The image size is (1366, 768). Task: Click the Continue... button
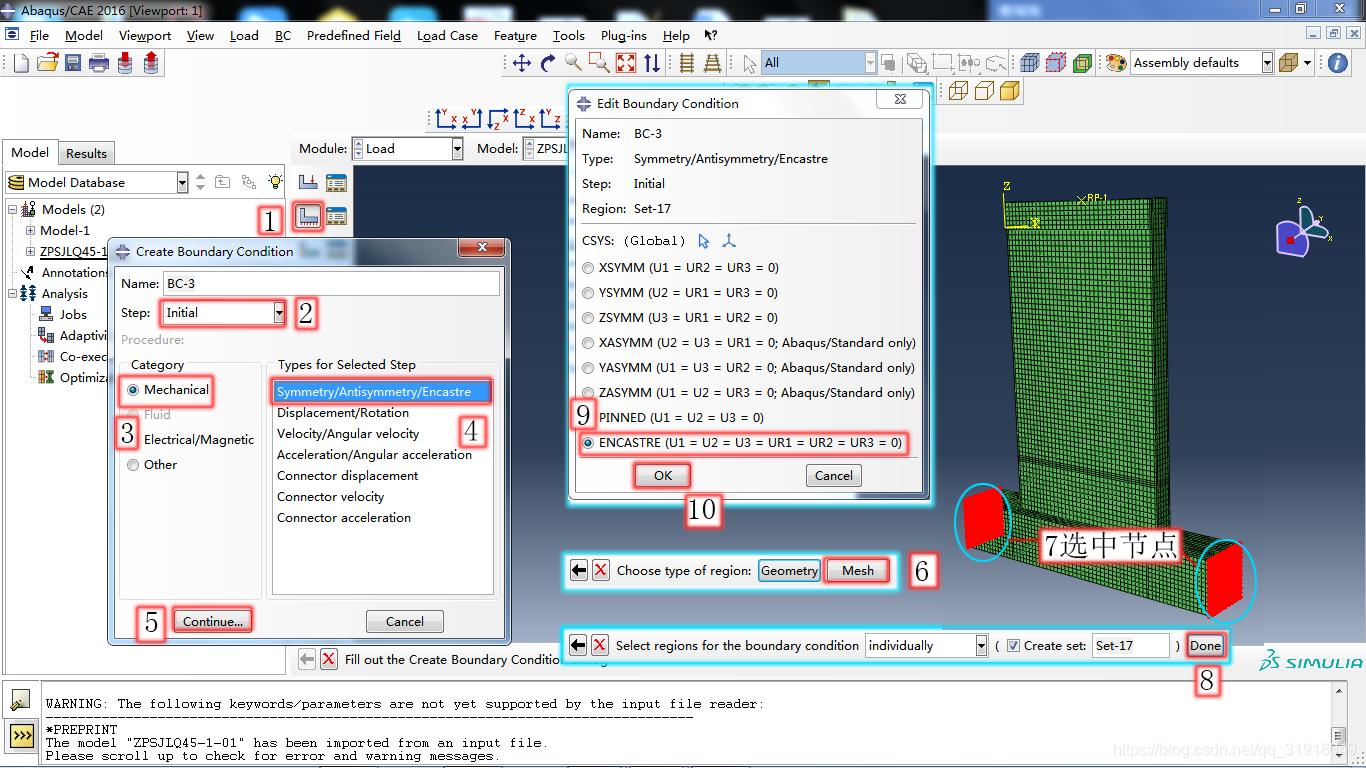(213, 621)
